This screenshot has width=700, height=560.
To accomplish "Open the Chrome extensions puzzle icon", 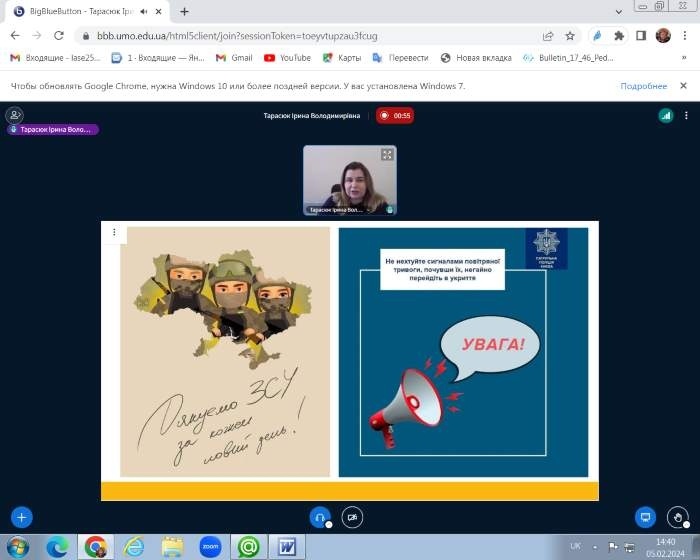I will click(x=619, y=35).
